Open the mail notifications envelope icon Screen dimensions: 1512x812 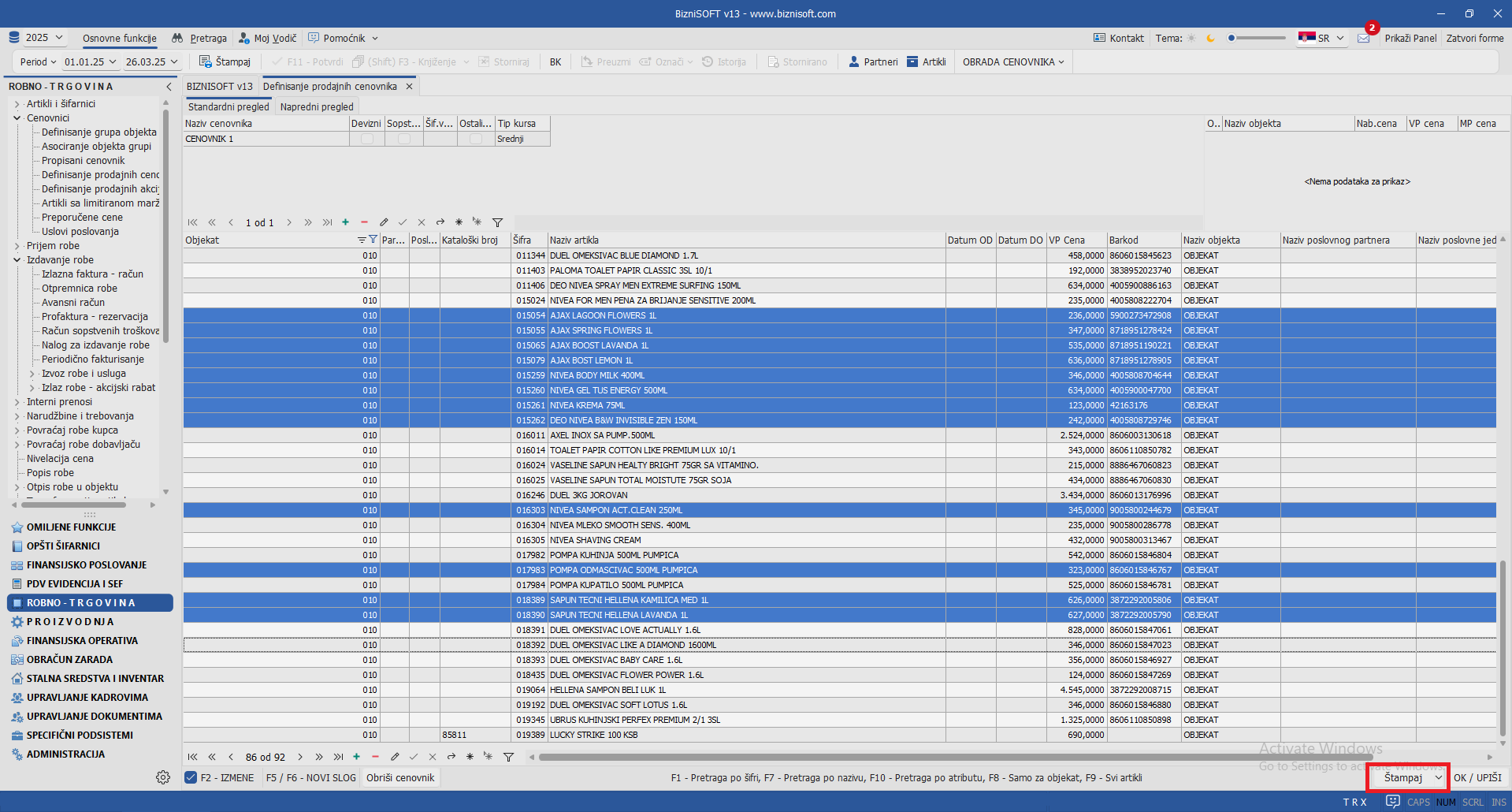pyautogui.click(x=1364, y=38)
